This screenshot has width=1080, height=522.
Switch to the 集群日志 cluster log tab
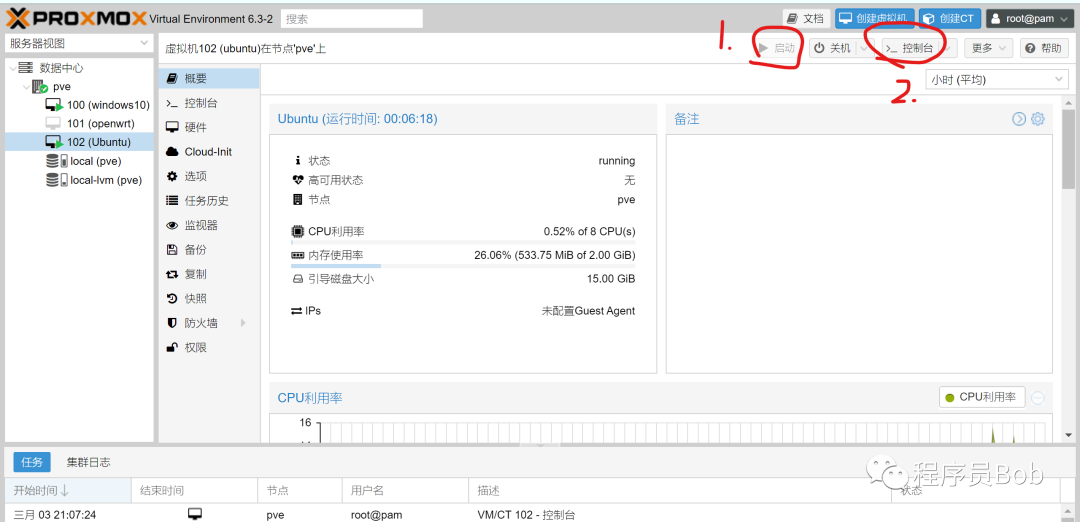click(x=89, y=463)
